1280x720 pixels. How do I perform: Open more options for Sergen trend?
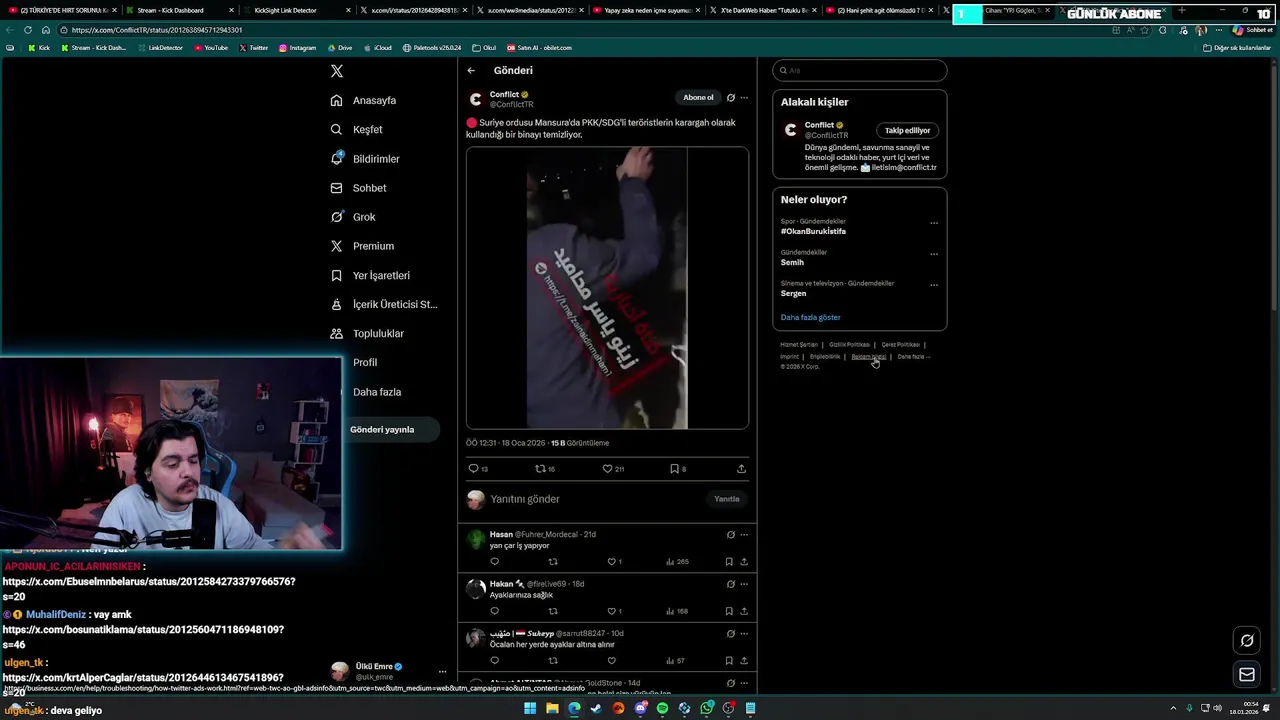pos(934,285)
